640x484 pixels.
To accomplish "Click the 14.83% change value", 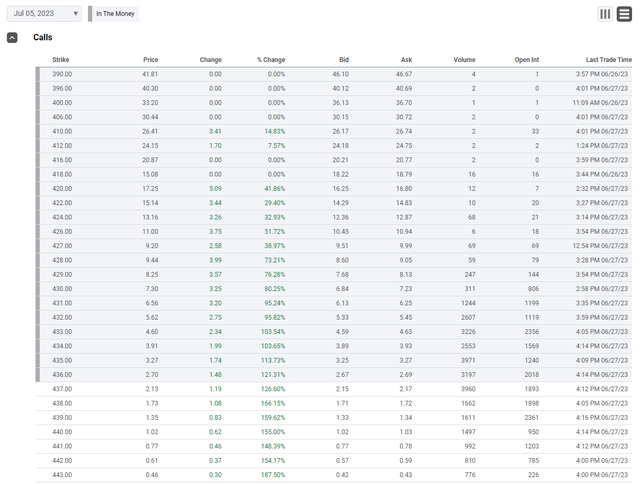I will pos(275,131).
